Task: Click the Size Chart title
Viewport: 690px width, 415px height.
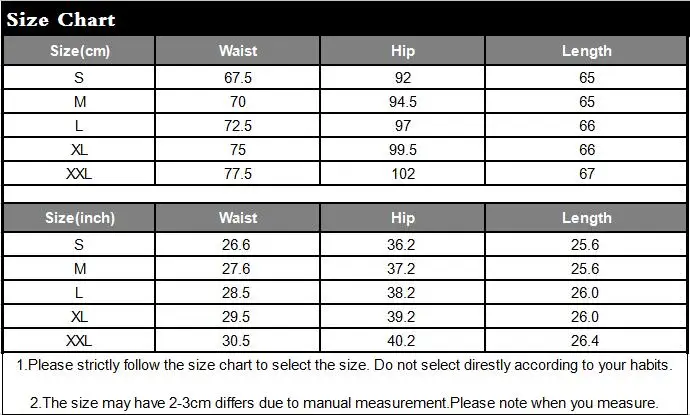Action: pyautogui.click(x=61, y=20)
